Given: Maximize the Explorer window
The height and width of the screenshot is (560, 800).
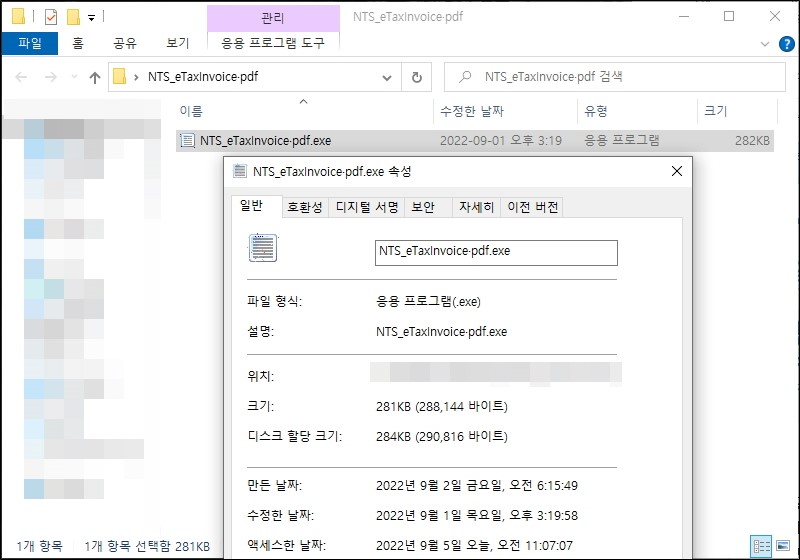Looking at the screenshot, I should (729, 16).
